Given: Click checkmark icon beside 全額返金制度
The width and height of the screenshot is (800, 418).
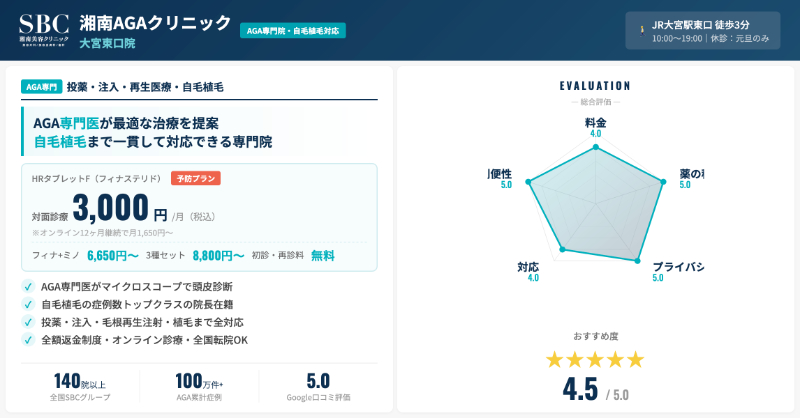Looking at the screenshot, I should click(27, 340).
